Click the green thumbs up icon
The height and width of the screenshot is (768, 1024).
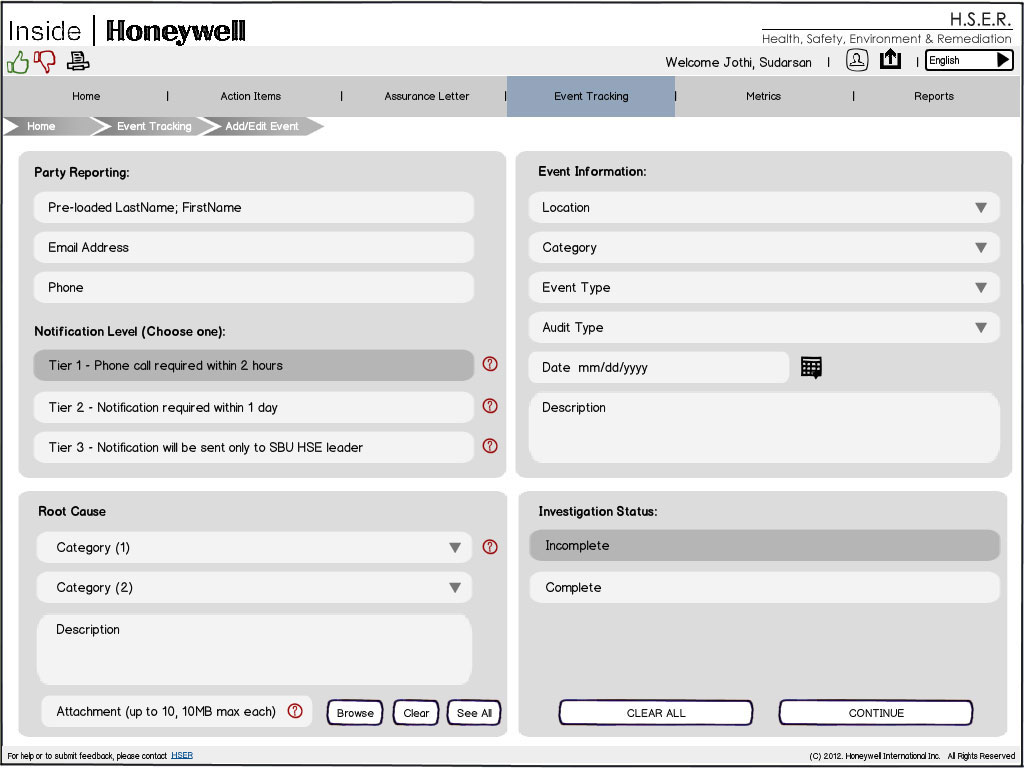[18, 62]
